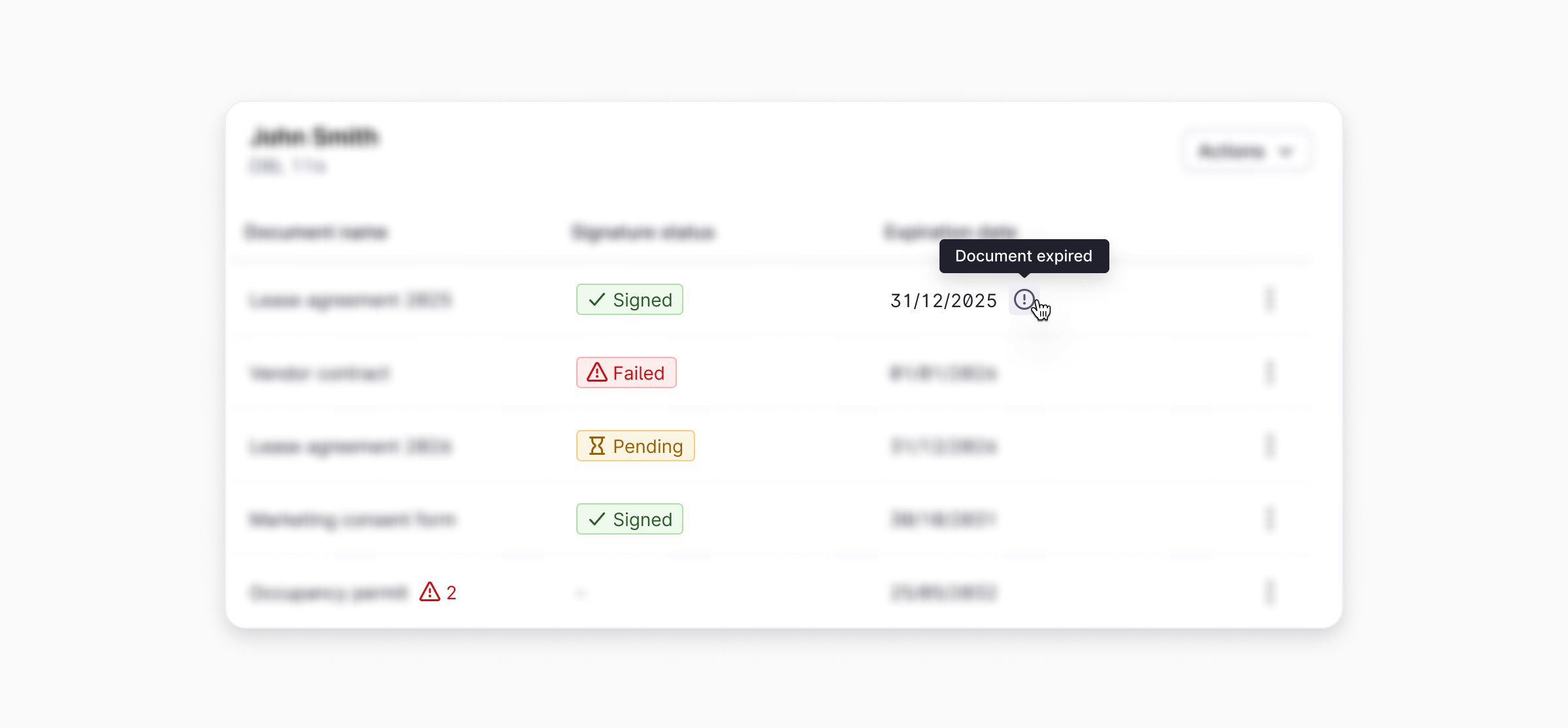The width and height of the screenshot is (1568, 728).
Task: Select the Signed status badge on the first row
Action: click(629, 299)
